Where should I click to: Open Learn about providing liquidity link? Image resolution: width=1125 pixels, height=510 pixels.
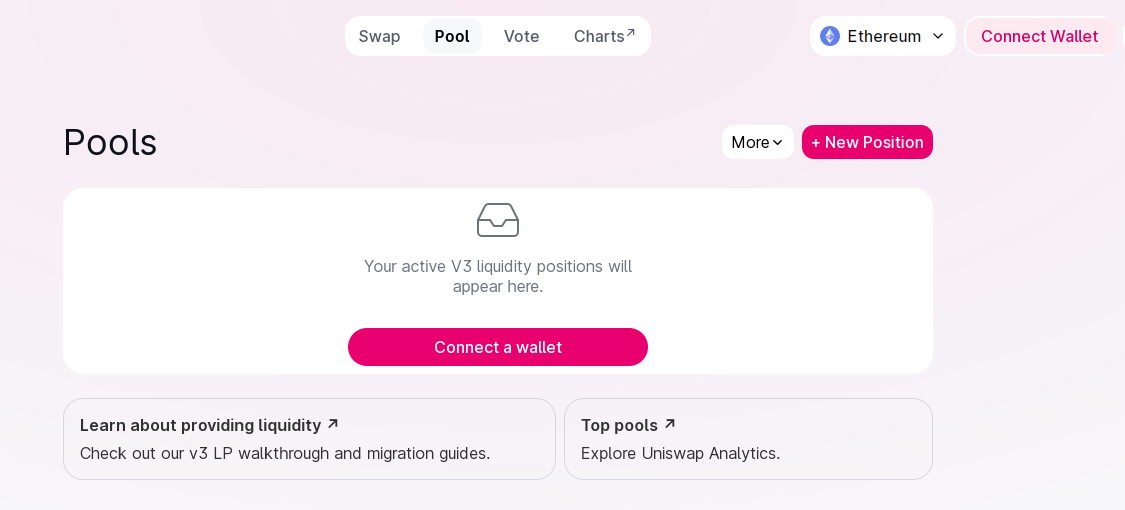[x=200, y=425]
